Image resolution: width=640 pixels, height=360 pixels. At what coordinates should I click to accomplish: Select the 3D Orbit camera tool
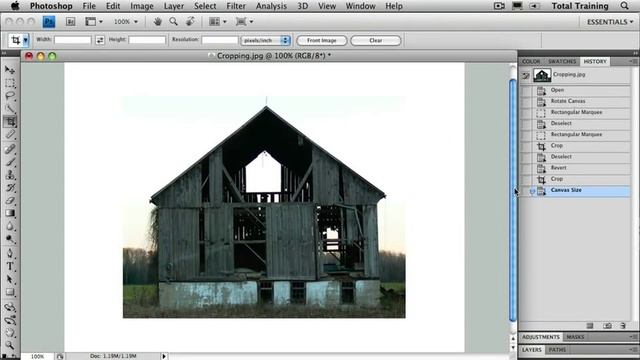(x=10, y=320)
